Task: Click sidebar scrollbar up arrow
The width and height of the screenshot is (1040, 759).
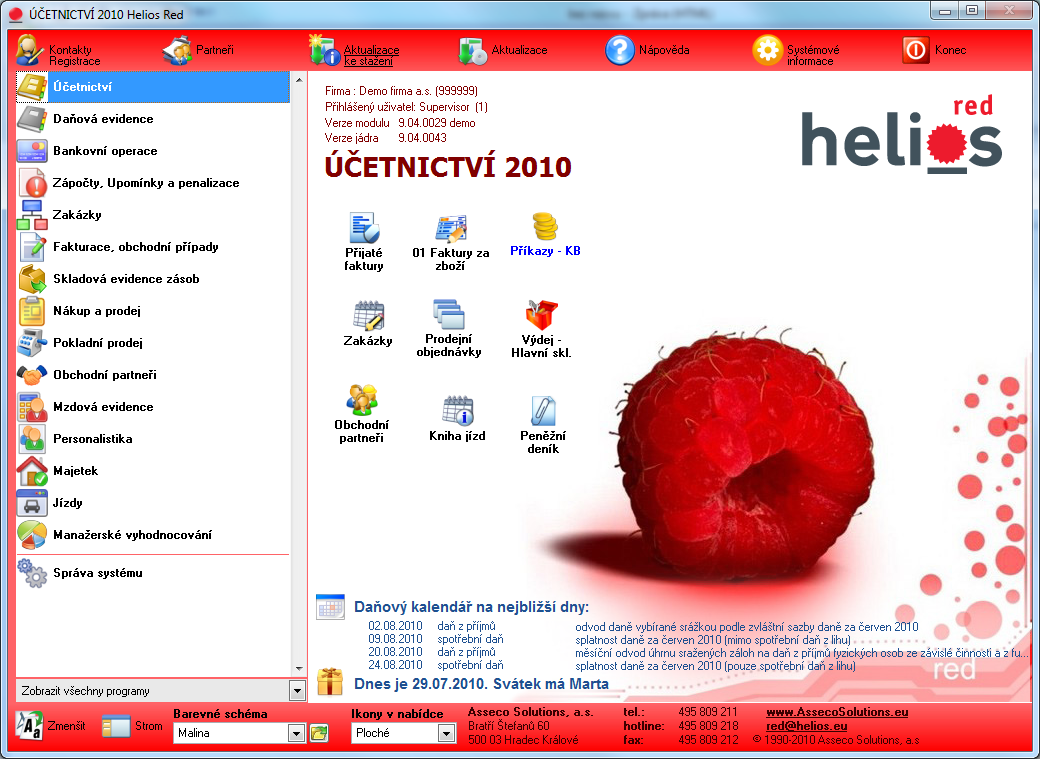Action: (298, 80)
